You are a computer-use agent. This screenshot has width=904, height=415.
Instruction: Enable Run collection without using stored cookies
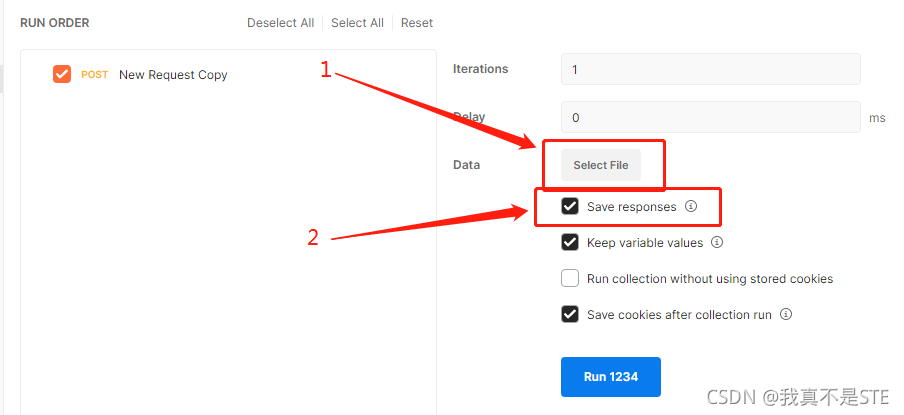click(x=570, y=278)
